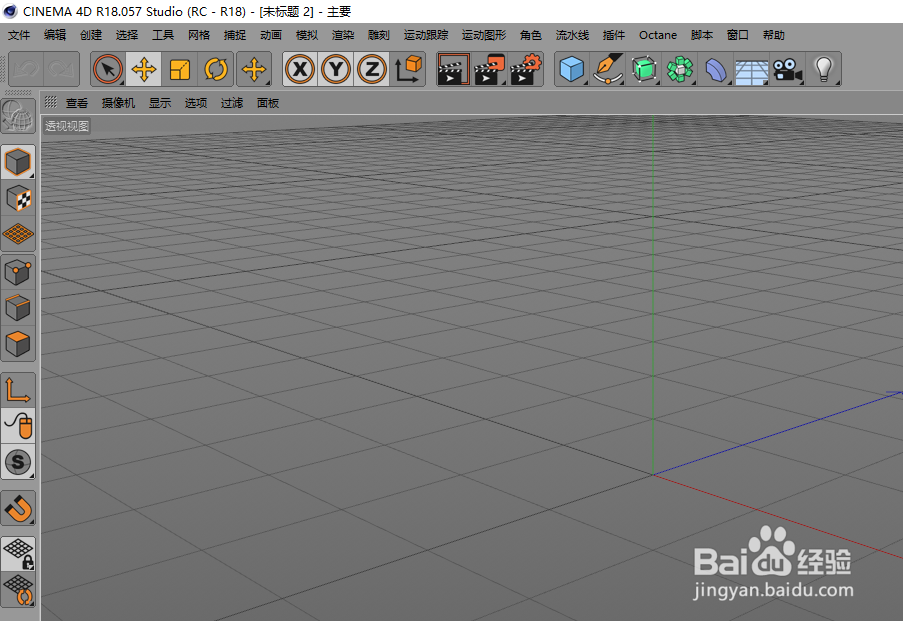Image resolution: width=903 pixels, height=621 pixels.
Task: Add a Light bulb object
Action: pos(824,70)
